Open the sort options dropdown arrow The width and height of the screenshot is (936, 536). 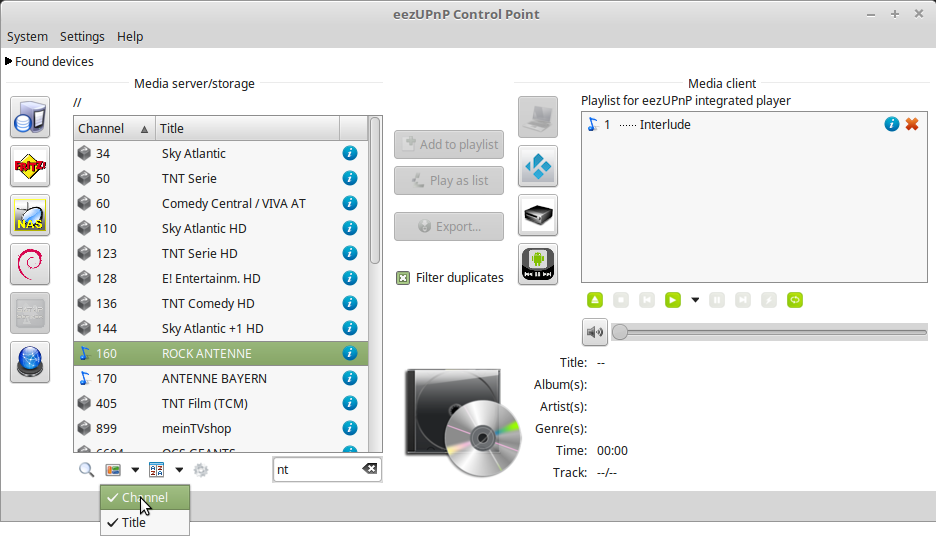pyautogui.click(x=179, y=470)
